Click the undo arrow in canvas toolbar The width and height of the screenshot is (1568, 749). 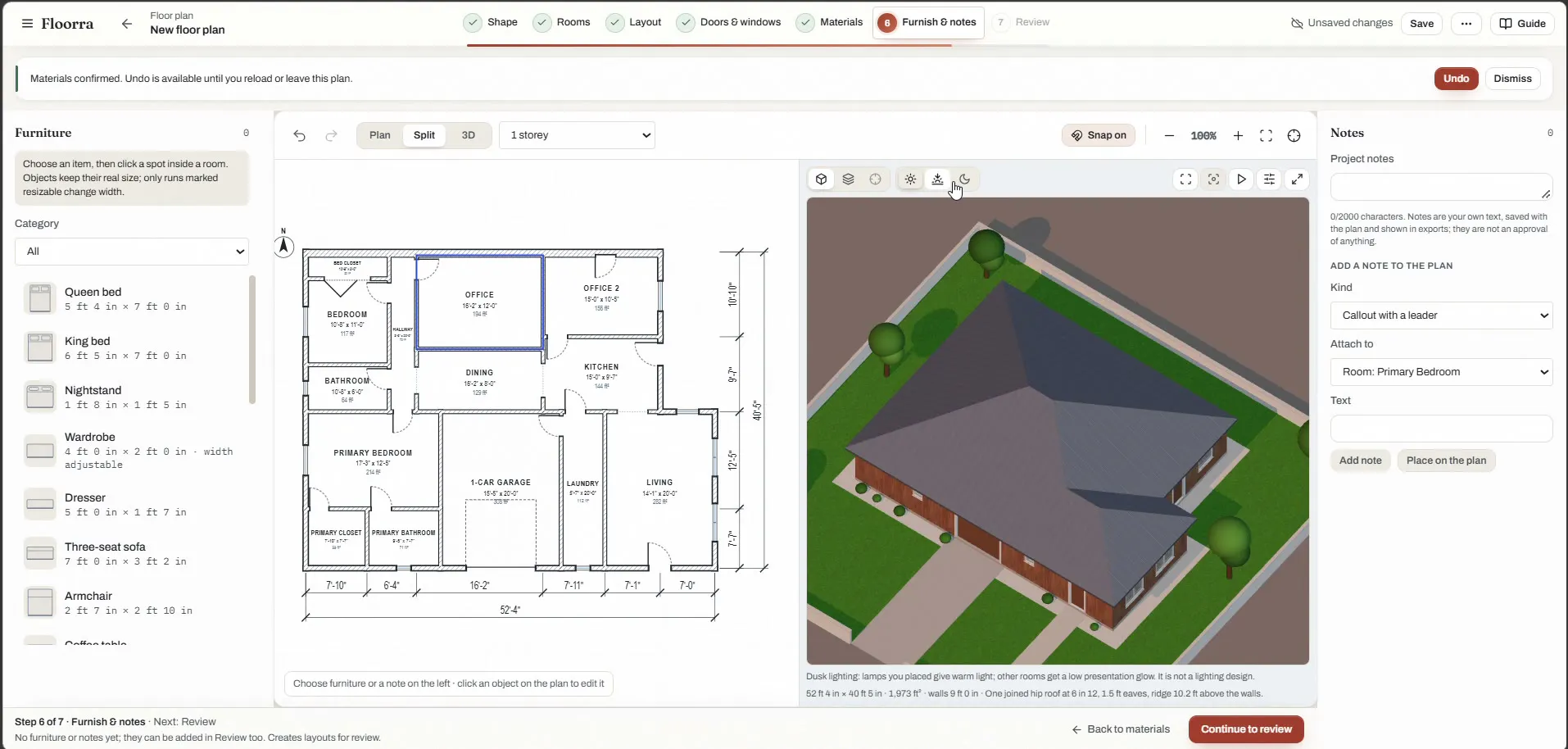click(x=300, y=135)
